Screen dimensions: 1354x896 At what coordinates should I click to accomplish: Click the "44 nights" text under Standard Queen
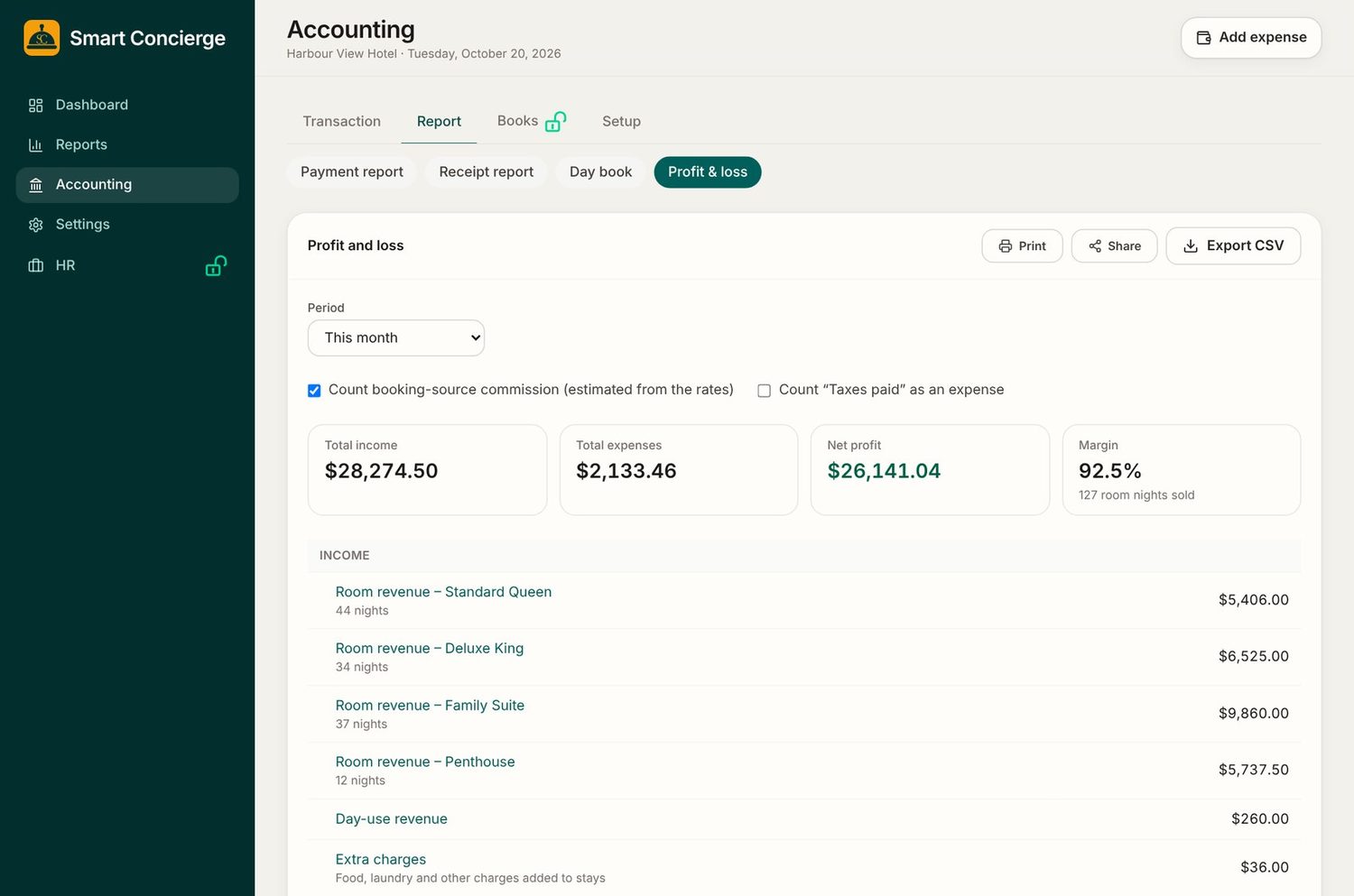click(362, 611)
